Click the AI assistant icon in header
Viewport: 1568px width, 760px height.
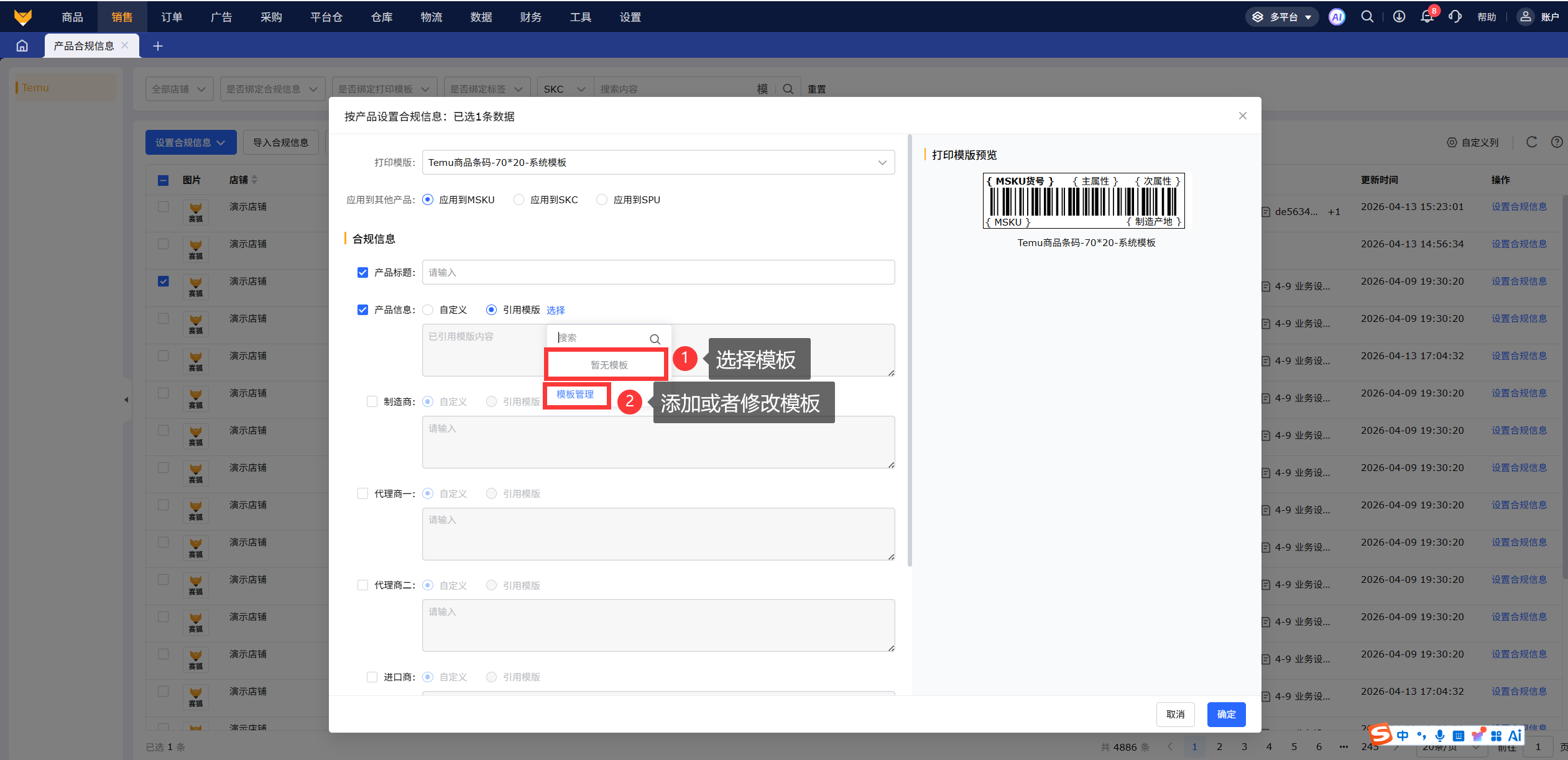(x=1337, y=17)
